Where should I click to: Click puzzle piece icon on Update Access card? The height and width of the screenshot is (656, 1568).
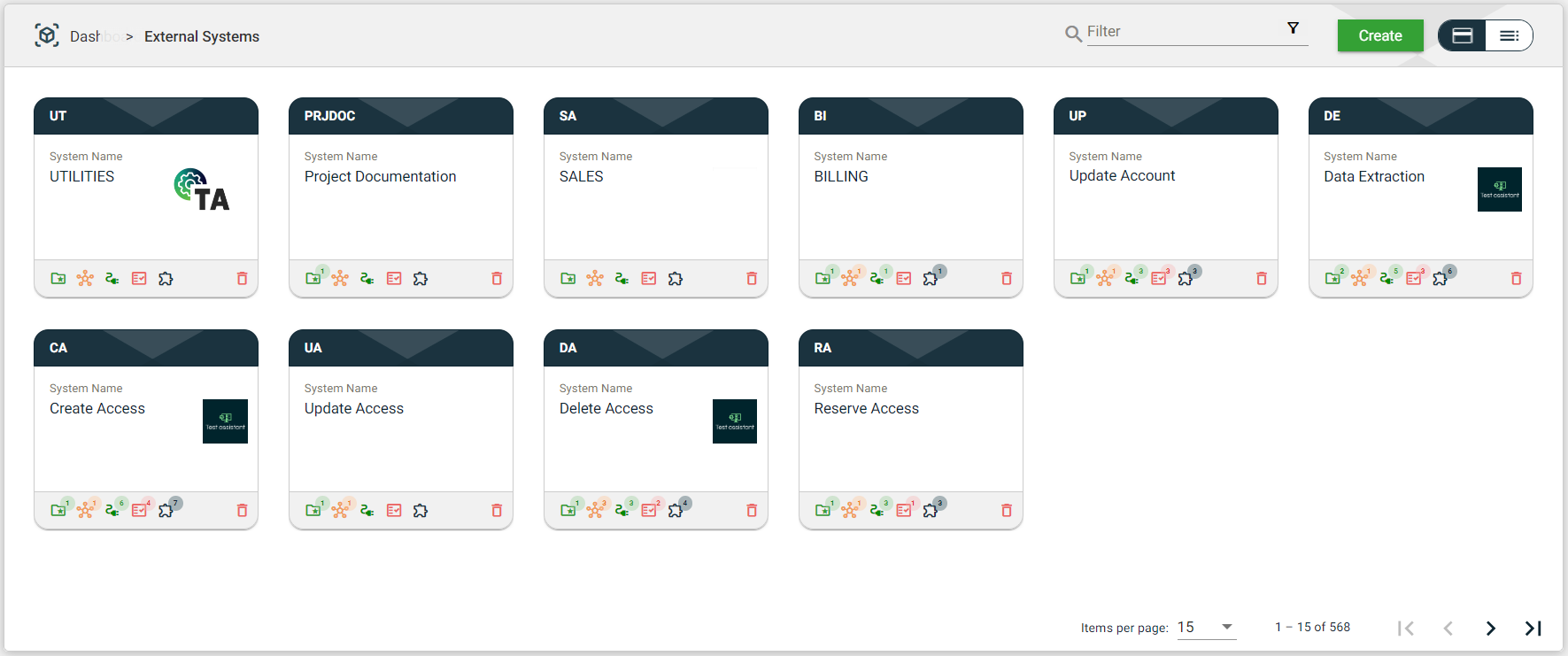click(x=421, y=511)
